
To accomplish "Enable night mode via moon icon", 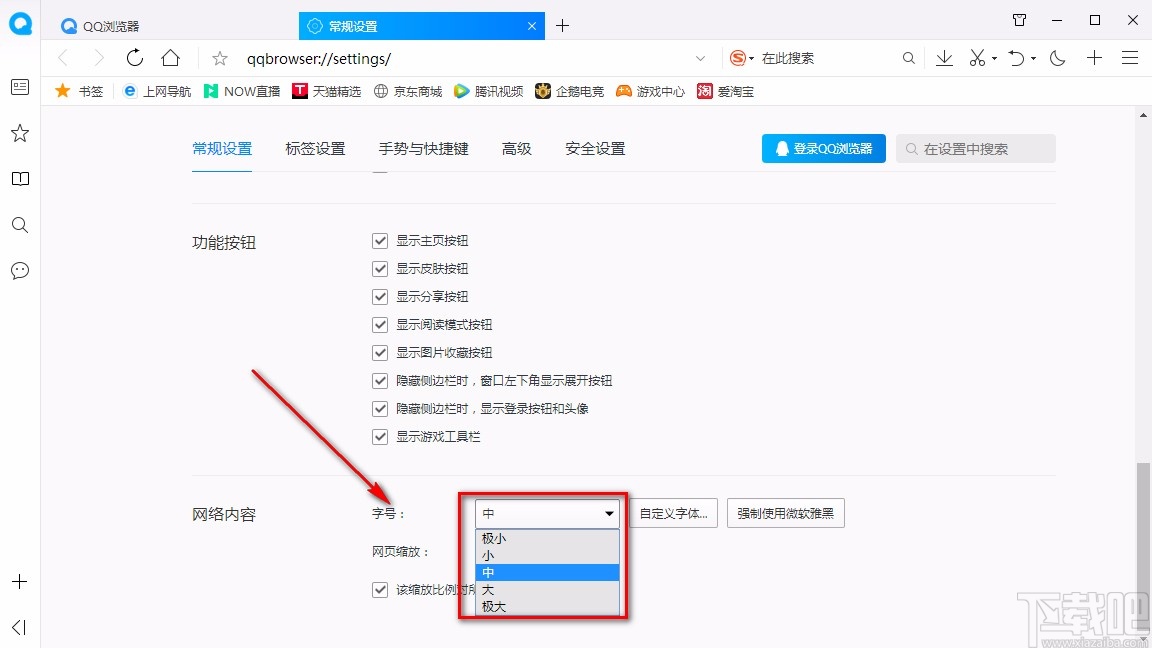I will pos(1058,58).
